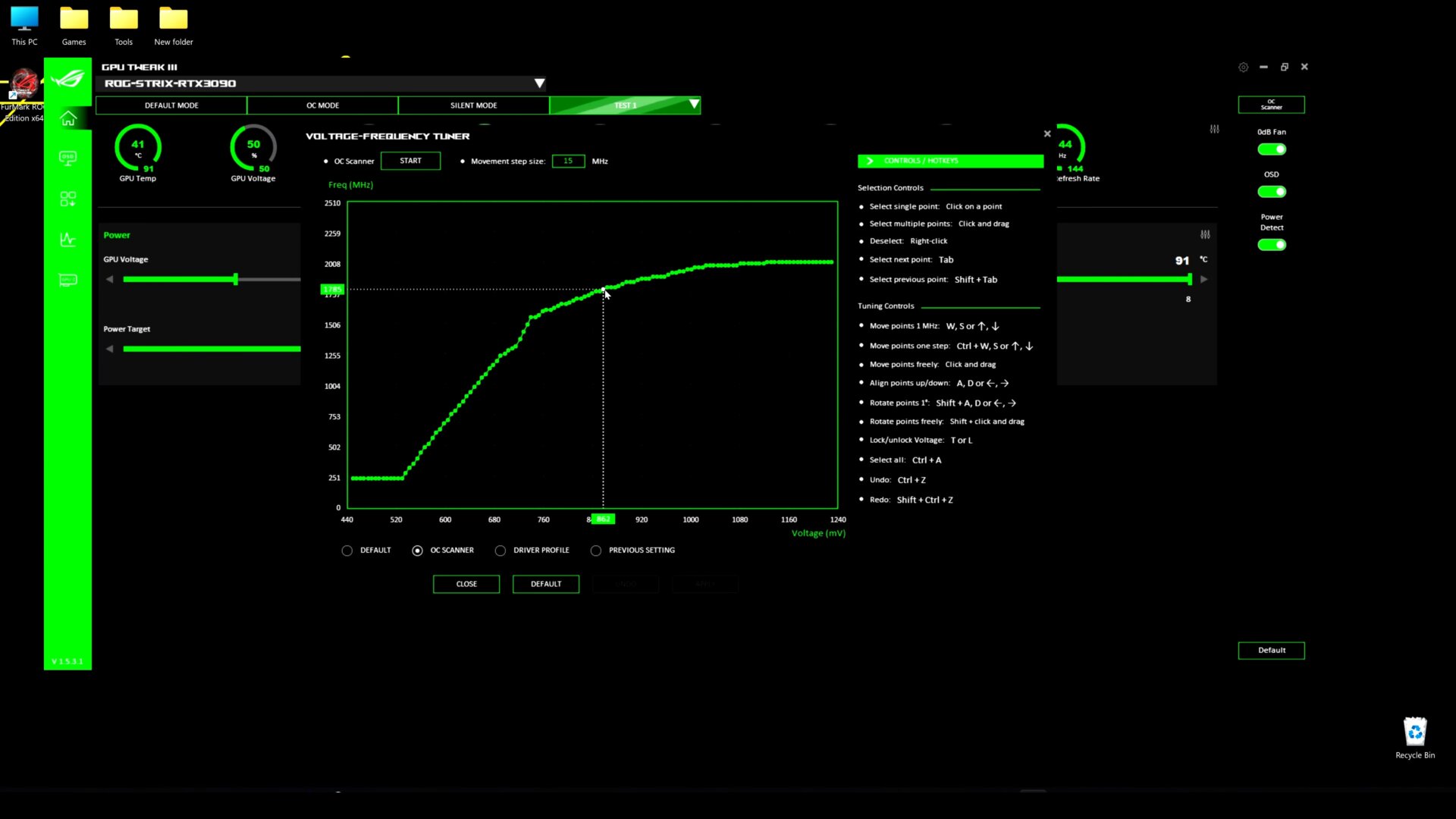Click CLOSE in the Voltage-Frequency Tuner

click(466, 584)
